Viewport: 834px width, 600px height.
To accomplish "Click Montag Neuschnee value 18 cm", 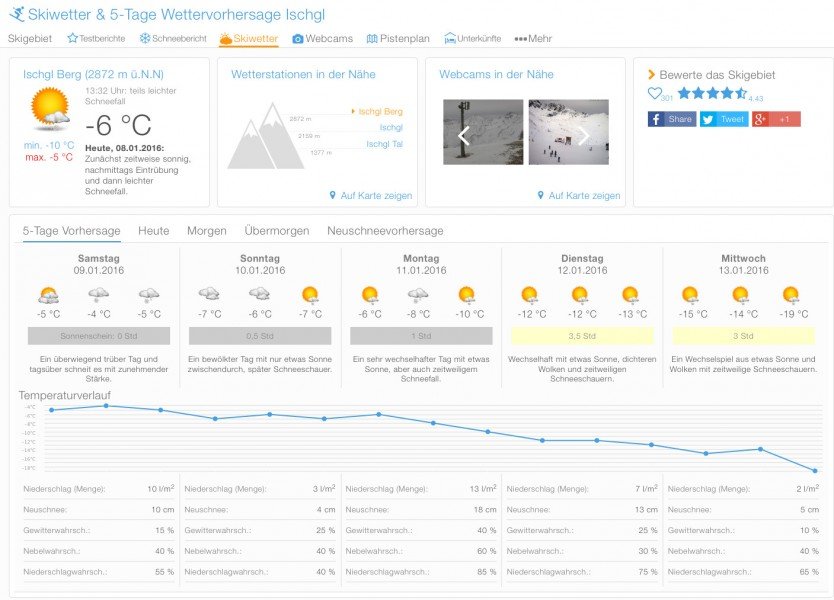I will coord(485,510).
